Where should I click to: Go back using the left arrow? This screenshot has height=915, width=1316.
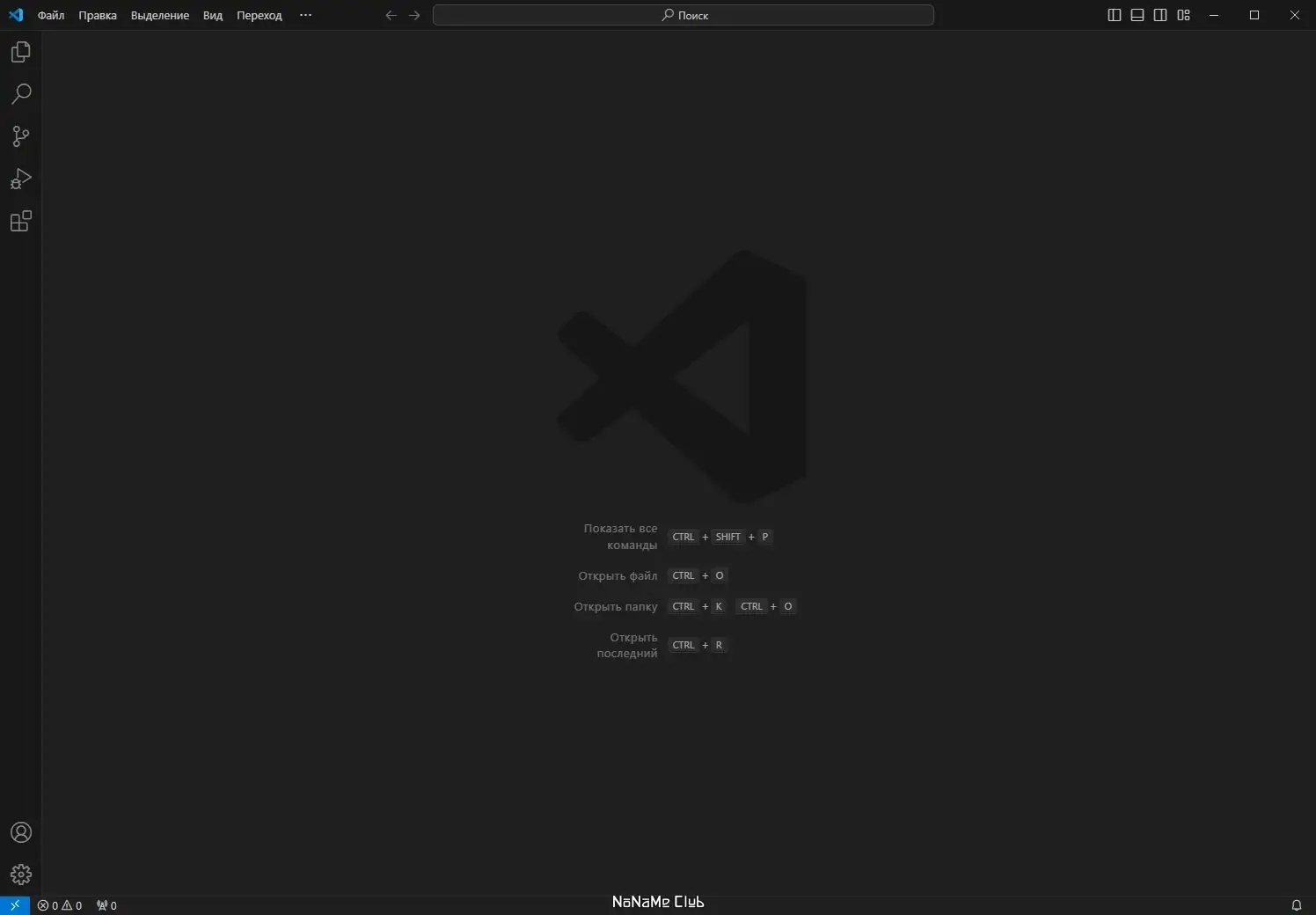pos(391,15)
